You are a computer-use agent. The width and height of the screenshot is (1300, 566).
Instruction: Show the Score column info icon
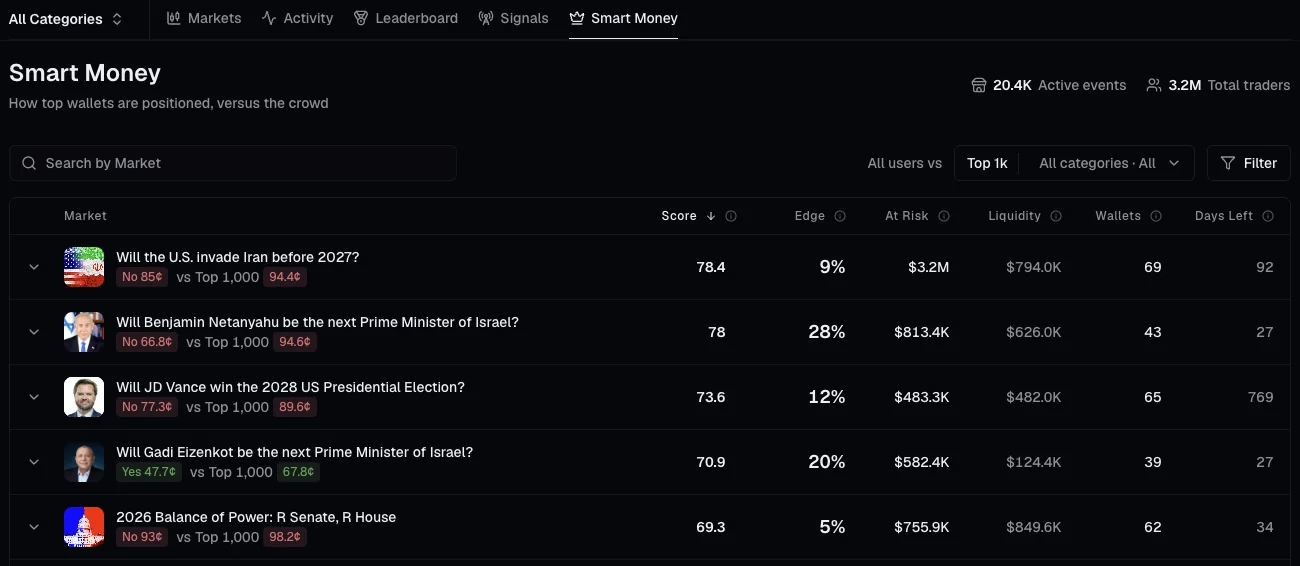point(731,216)
